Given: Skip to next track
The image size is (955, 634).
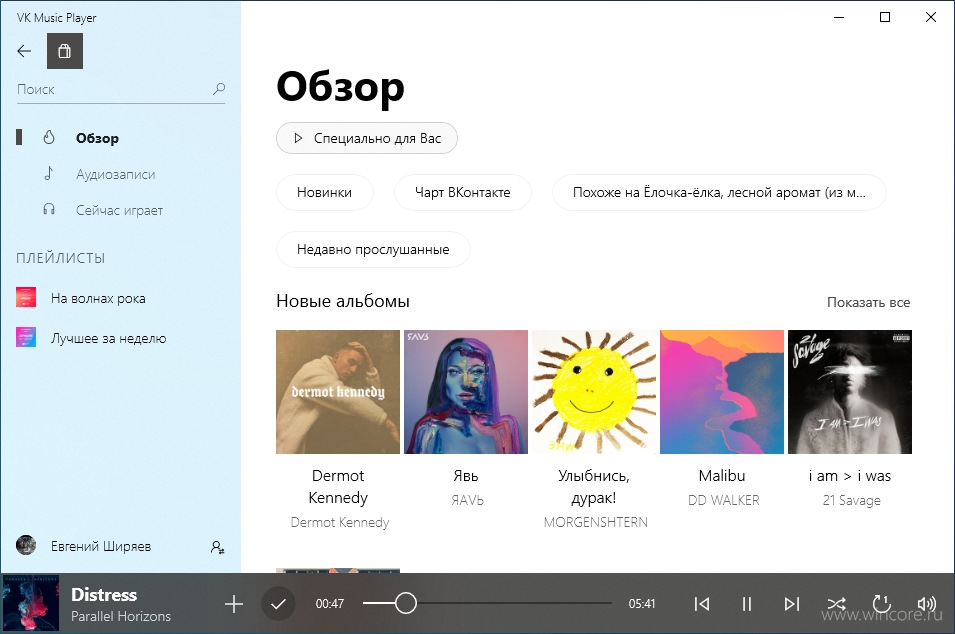Looking at the screenshot, I should coord(791,604).
